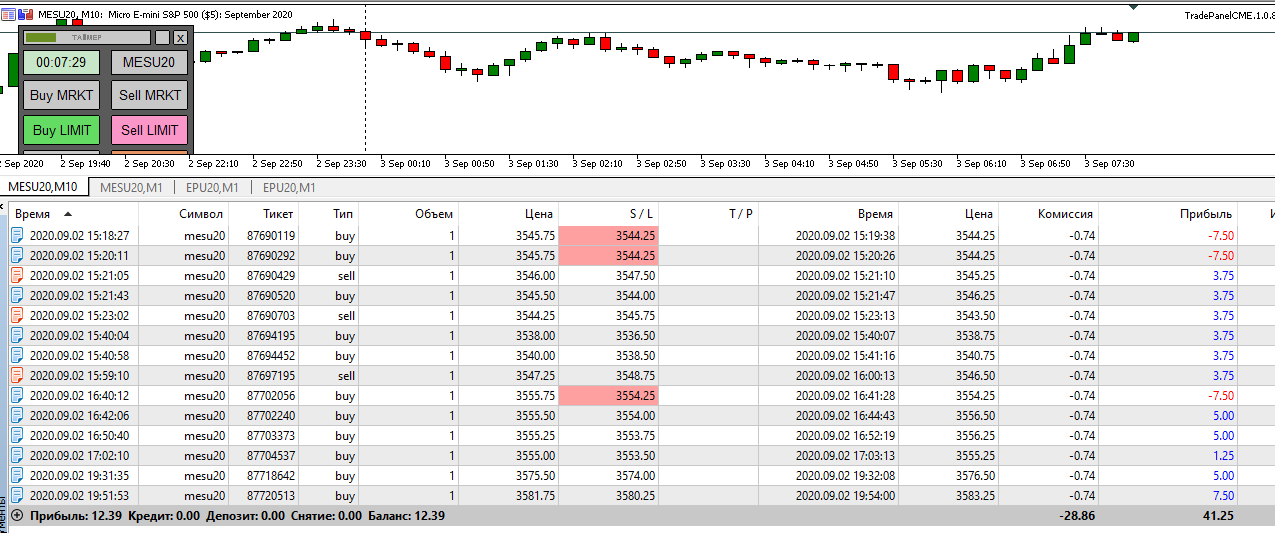Switch to the MESU20,M10 chart tab
Image resolution: width=1275 pixels, height=533 pixels.
[44, 187]
